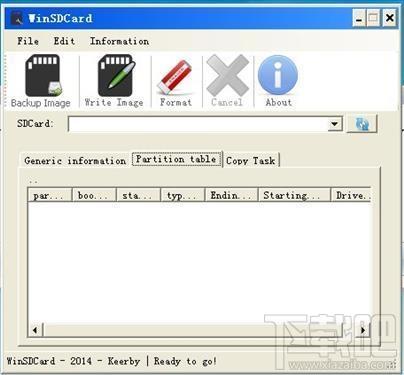Screen dimensions: 404x375
Task: Close the WinSDCard window
Action: tap(389, 18)
